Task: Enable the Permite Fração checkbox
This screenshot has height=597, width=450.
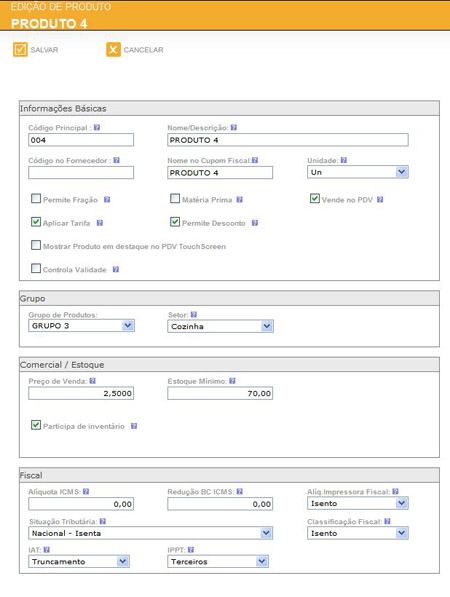Action: [36, 198]
